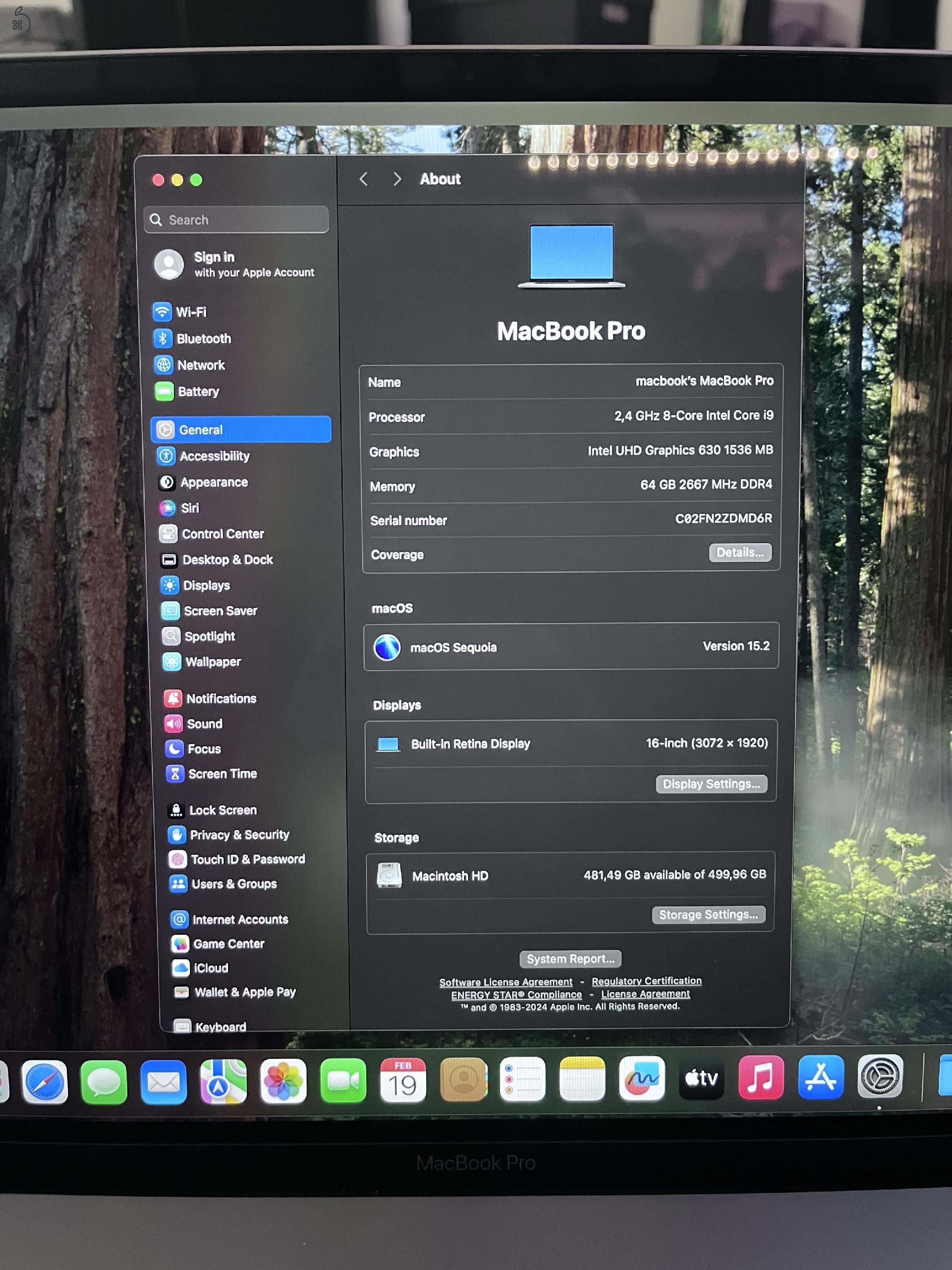Image resolution: width=952 pixels, height=1270 pixels.
Task: Go back using the left chevron
Action: (364, 179)
